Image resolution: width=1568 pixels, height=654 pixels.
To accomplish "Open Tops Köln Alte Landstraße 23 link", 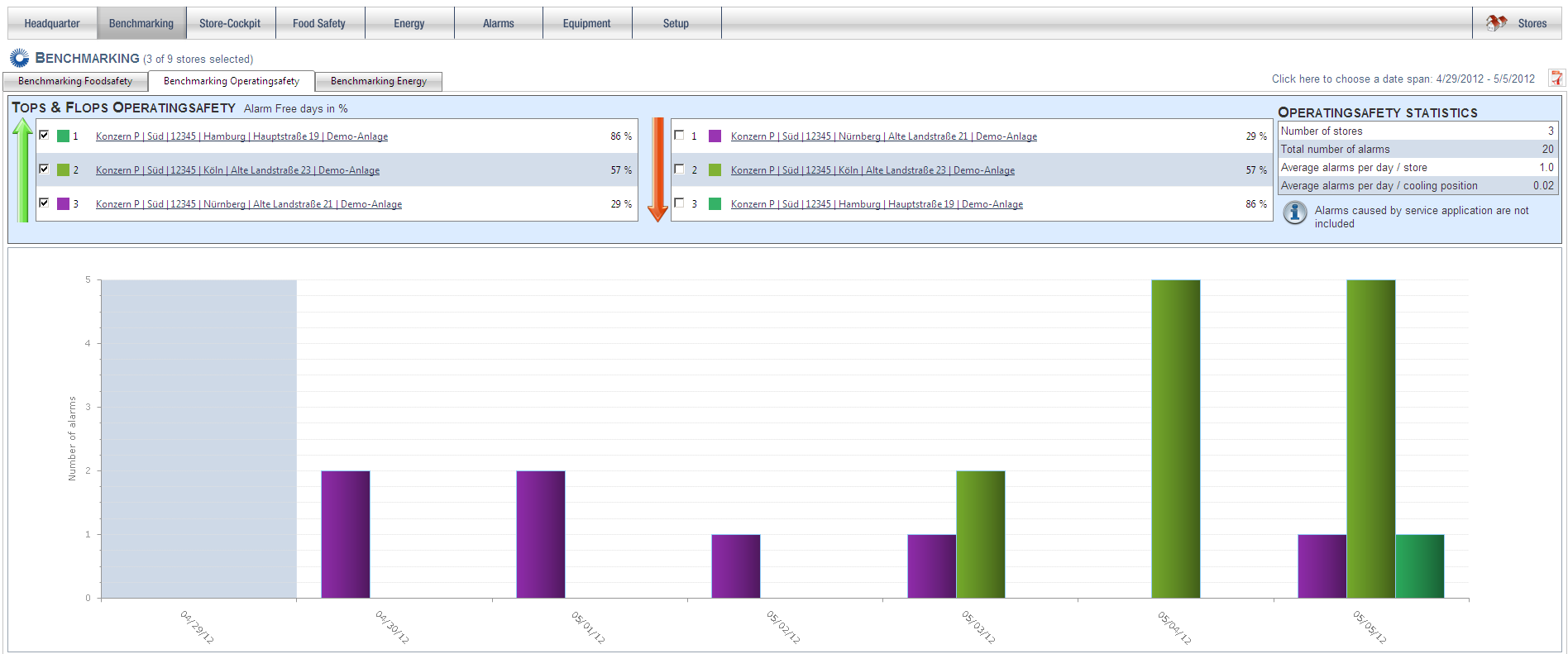I will click(237, 170).
